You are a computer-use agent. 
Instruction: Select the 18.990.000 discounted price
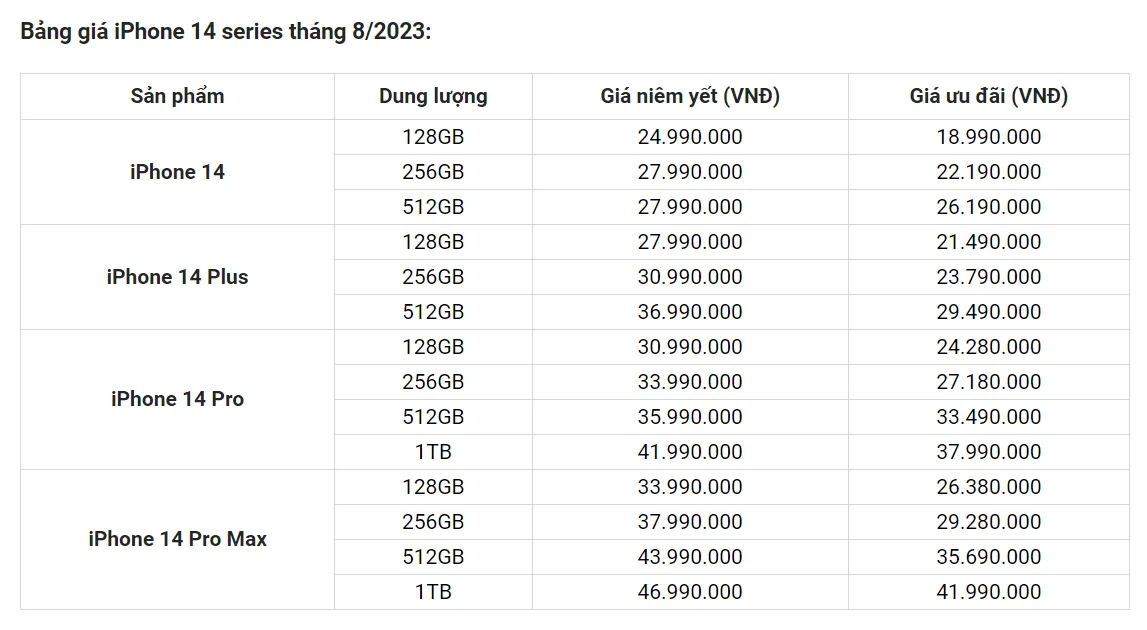989,137
